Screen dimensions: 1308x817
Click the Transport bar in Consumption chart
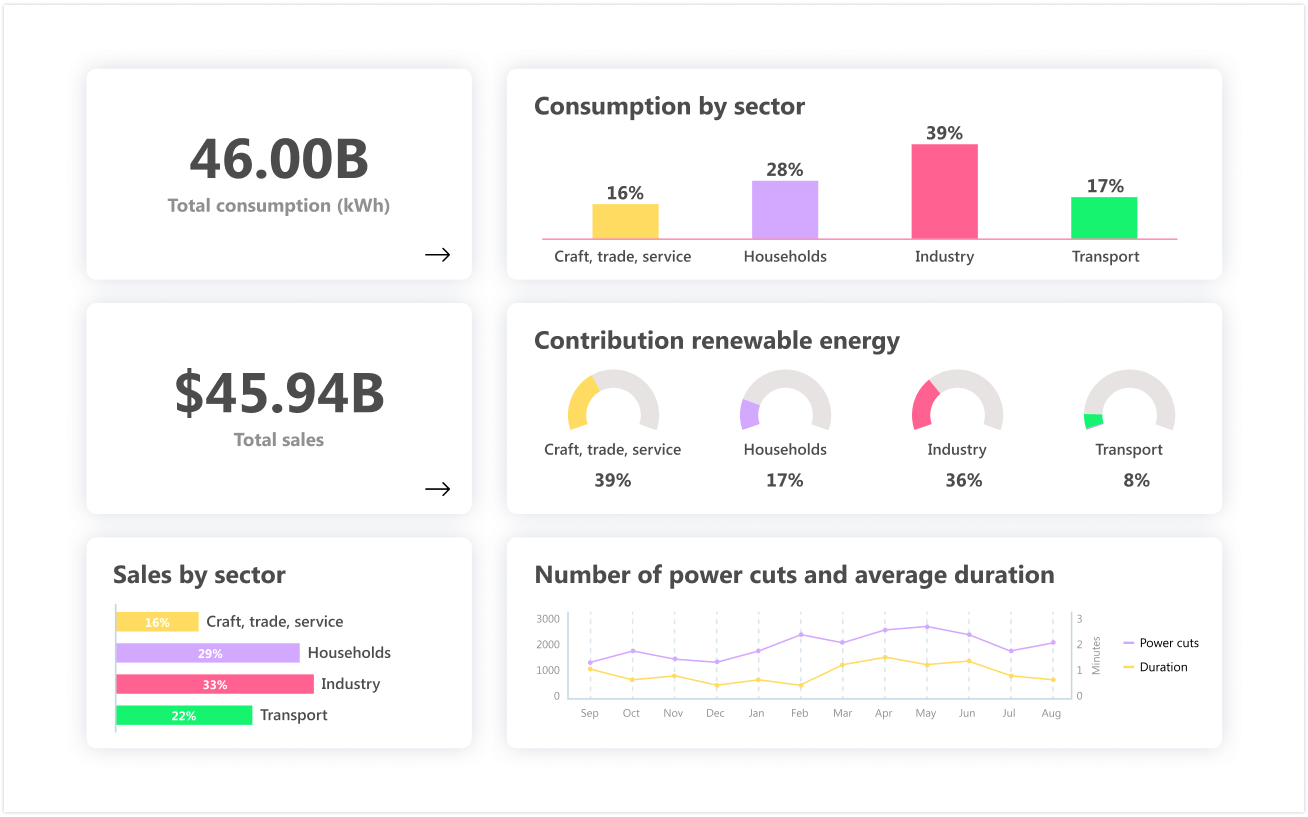pos(1104,215)
